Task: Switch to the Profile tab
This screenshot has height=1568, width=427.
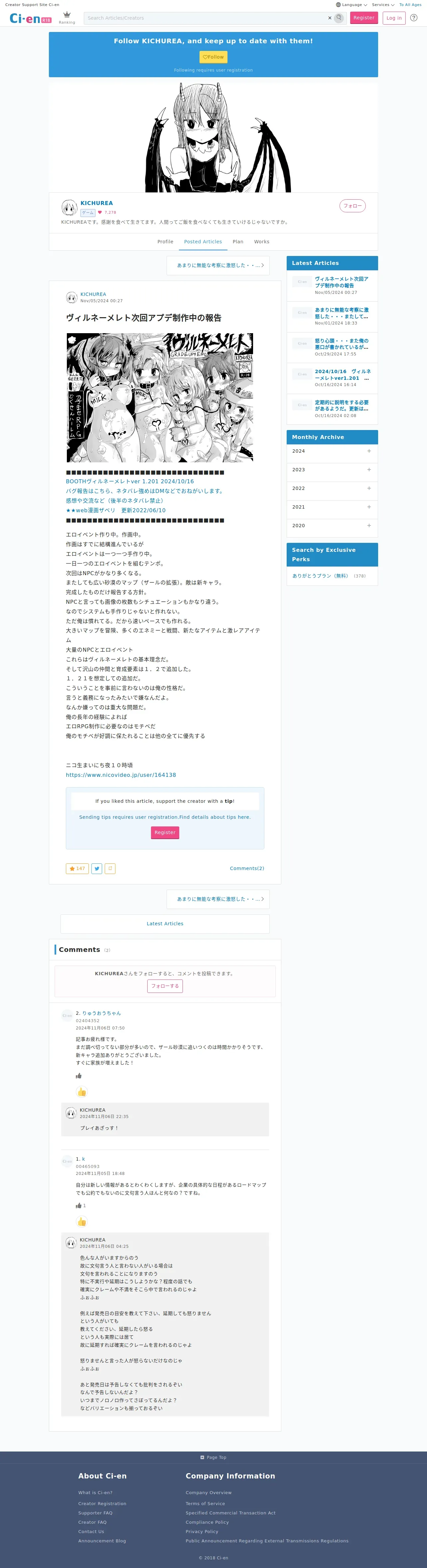Action: coord(166,242)
